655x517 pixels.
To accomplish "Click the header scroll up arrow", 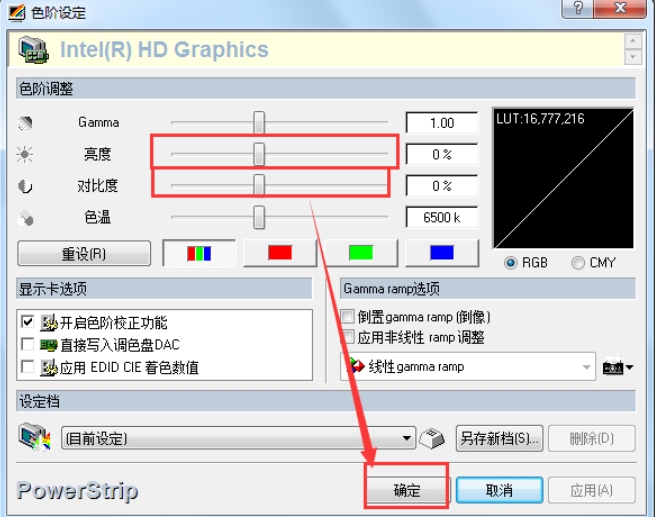I will (x=633, y=41).
